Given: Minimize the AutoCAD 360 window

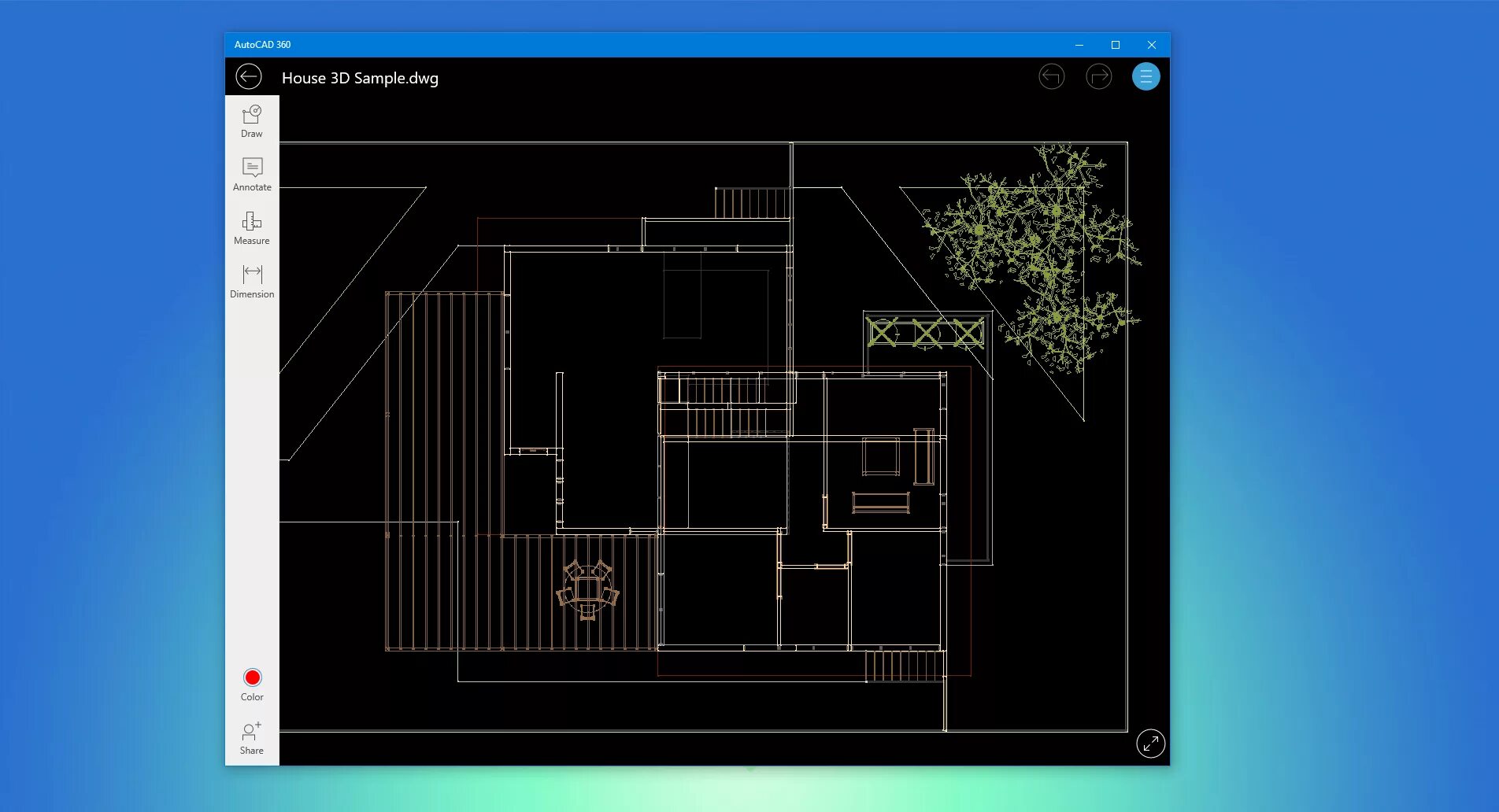Looking at the screenshot, I should click(x=1079, y=45).
